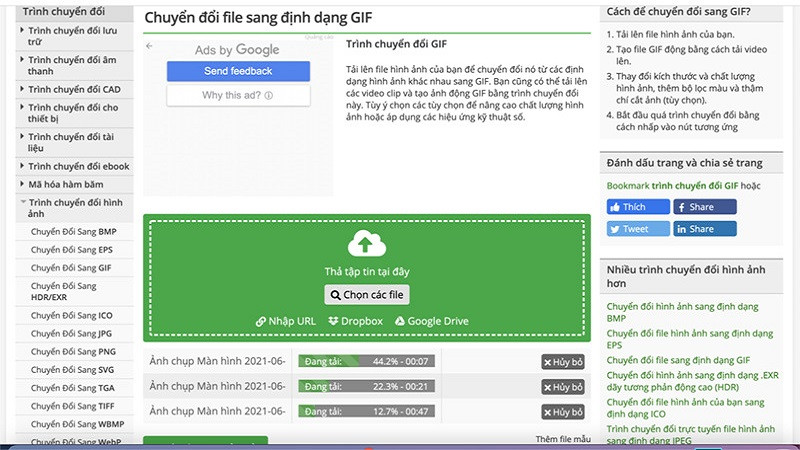The height and width of the screenshot is (450, 800).
Task: Click Why this ad? button
Action: [238, 95]
